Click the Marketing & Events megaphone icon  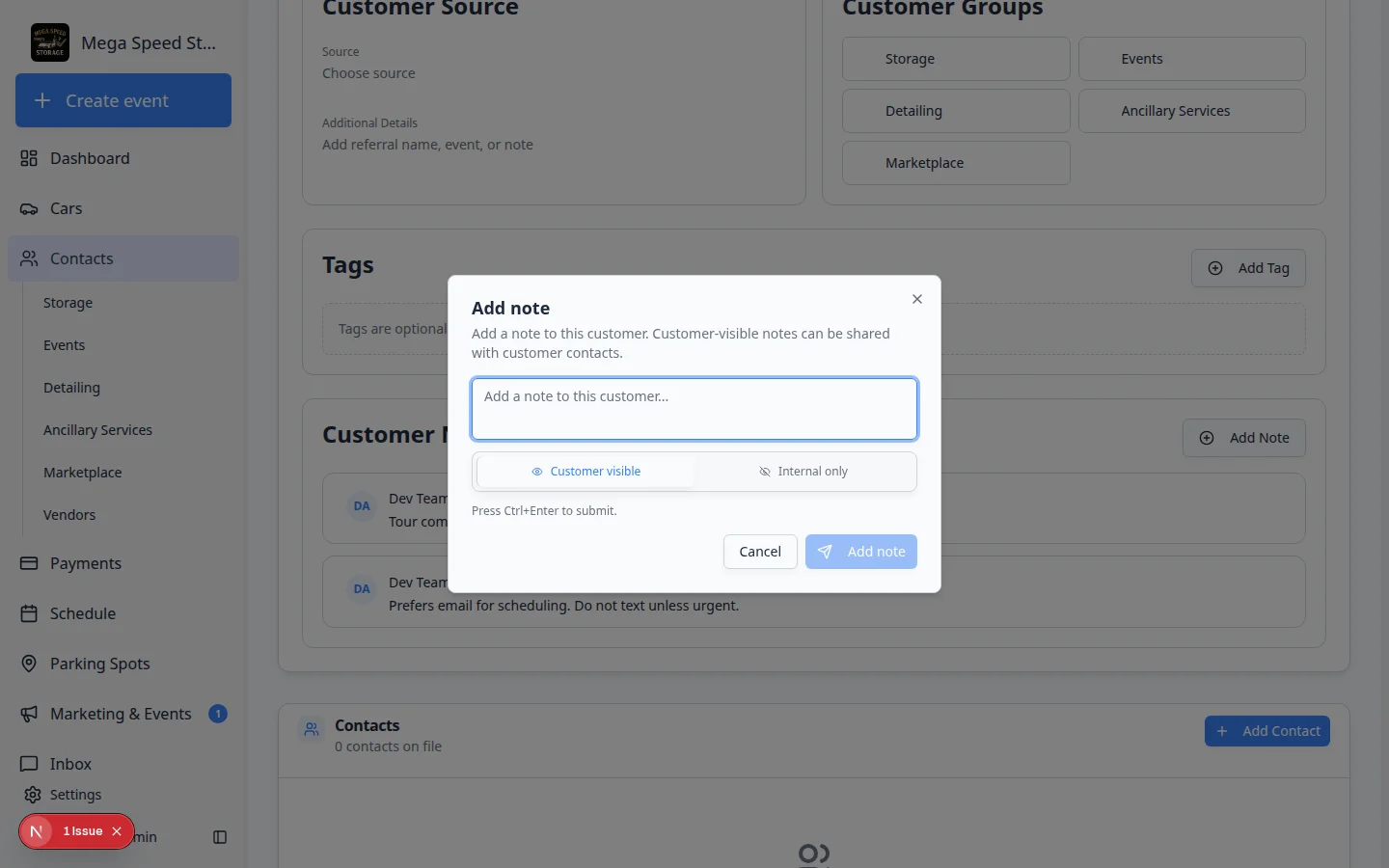pos(29,714)
